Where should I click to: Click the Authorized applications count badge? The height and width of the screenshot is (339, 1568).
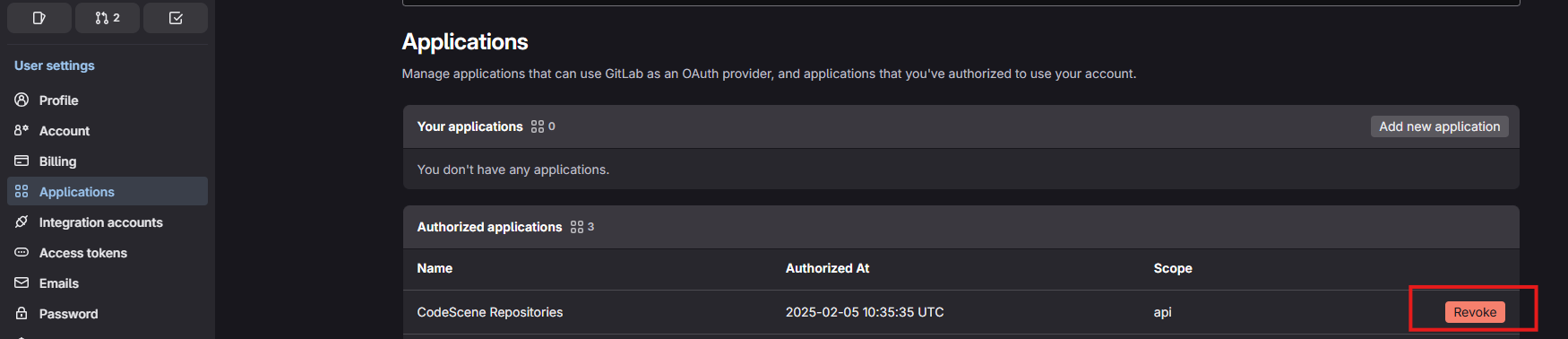582,227
